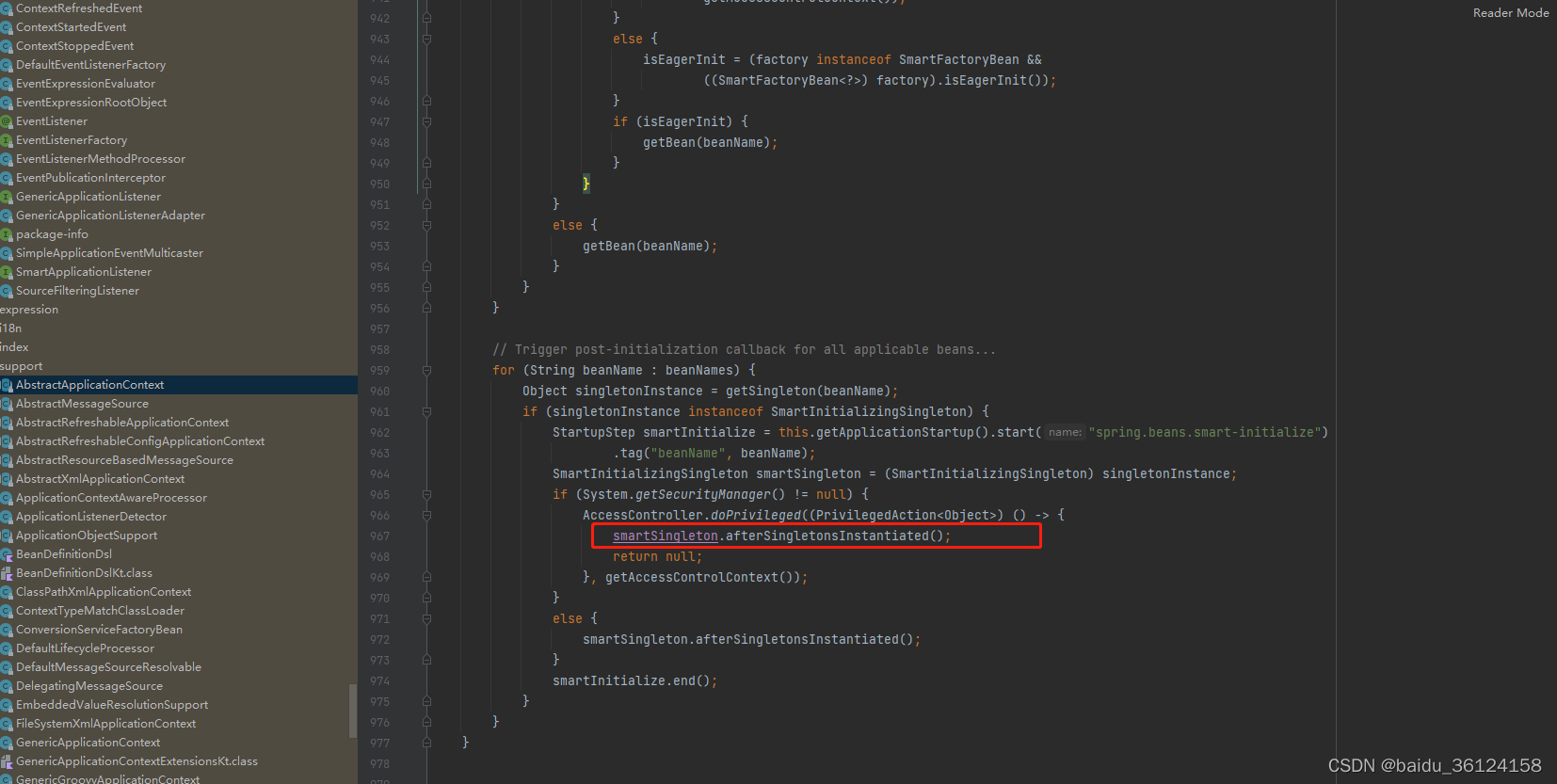
Task: Open GenericApplicationContext tree entry
Action: point(88,743)
